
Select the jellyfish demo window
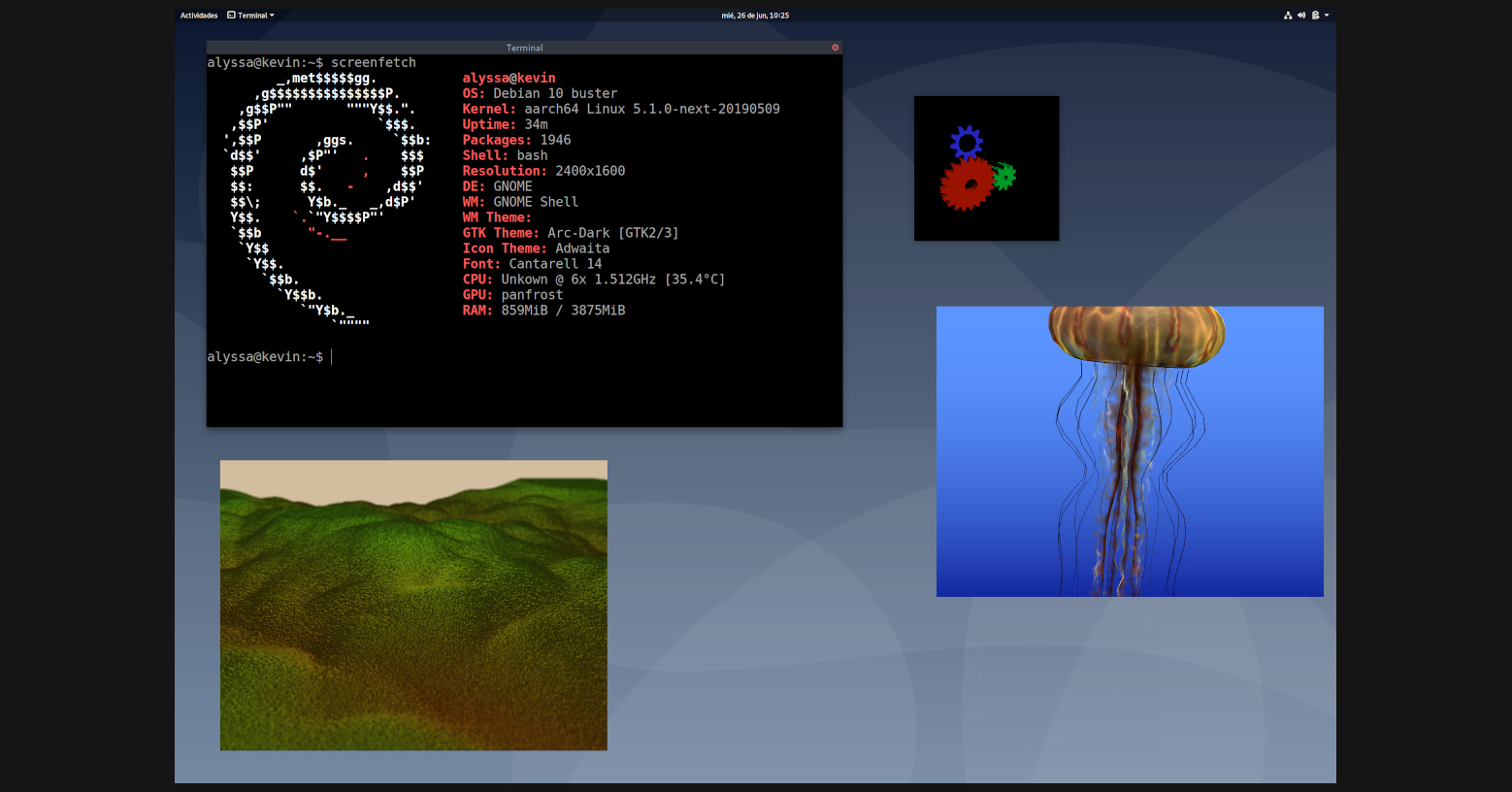click(1130, 451)
